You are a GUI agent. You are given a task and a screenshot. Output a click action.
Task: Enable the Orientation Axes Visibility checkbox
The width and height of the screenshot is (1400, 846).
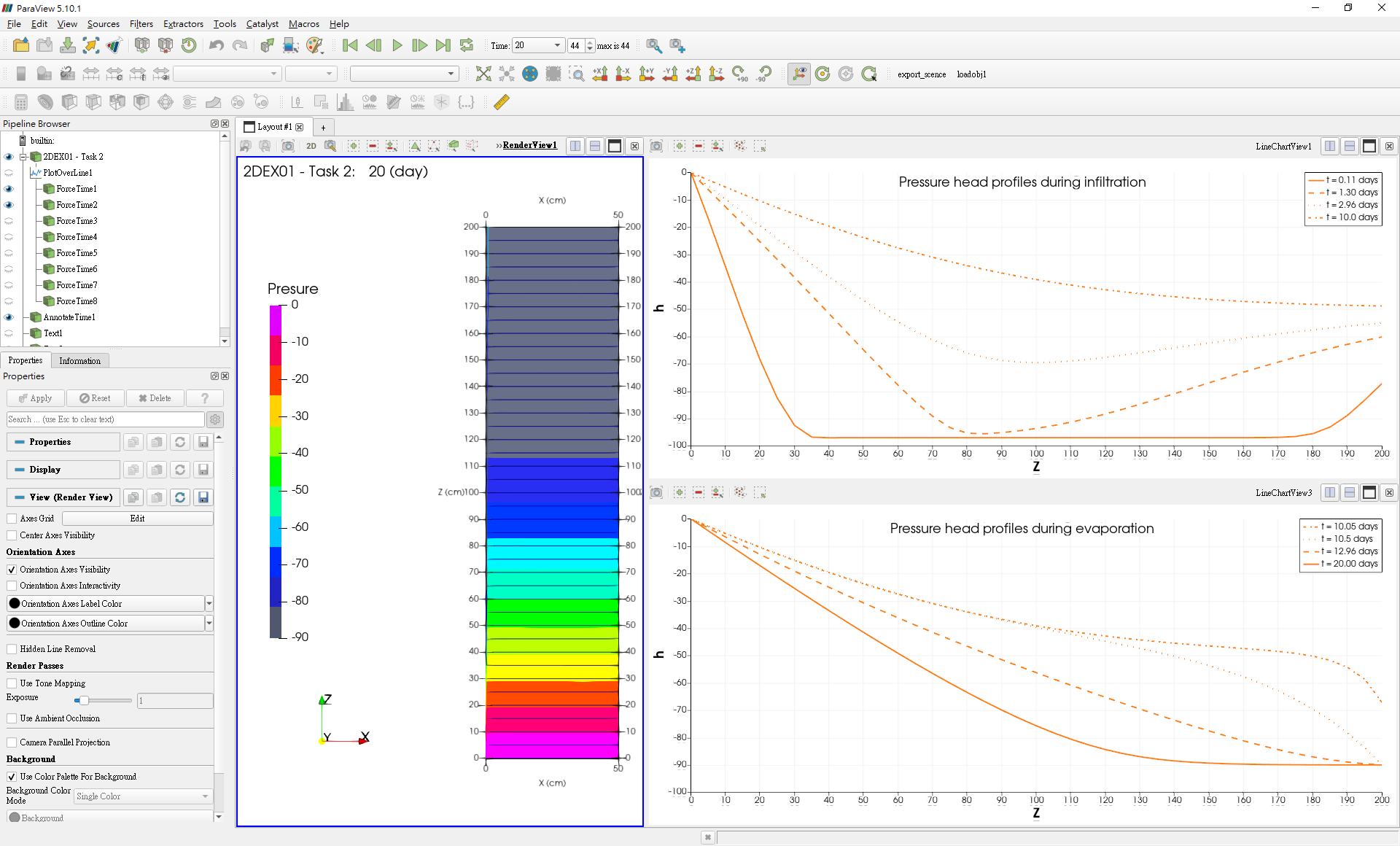[12, 569]
